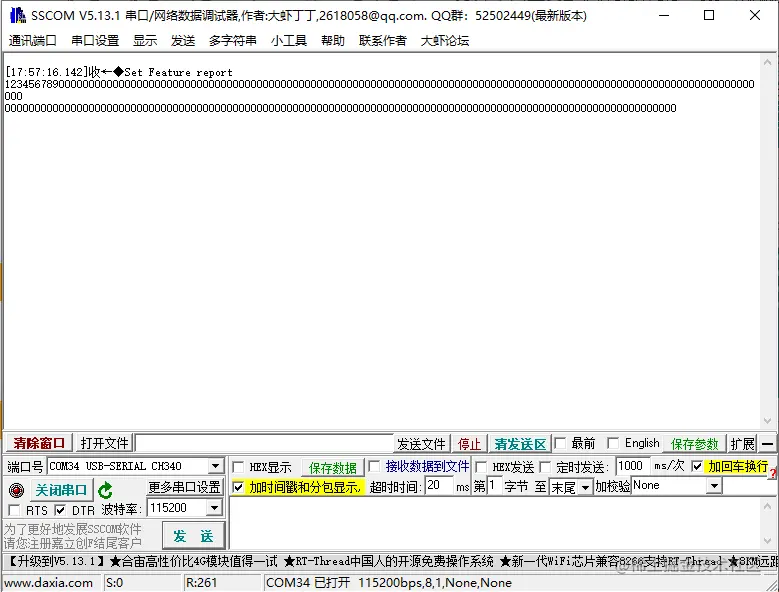Click the 清发送区 button

(x=520, y=444)
